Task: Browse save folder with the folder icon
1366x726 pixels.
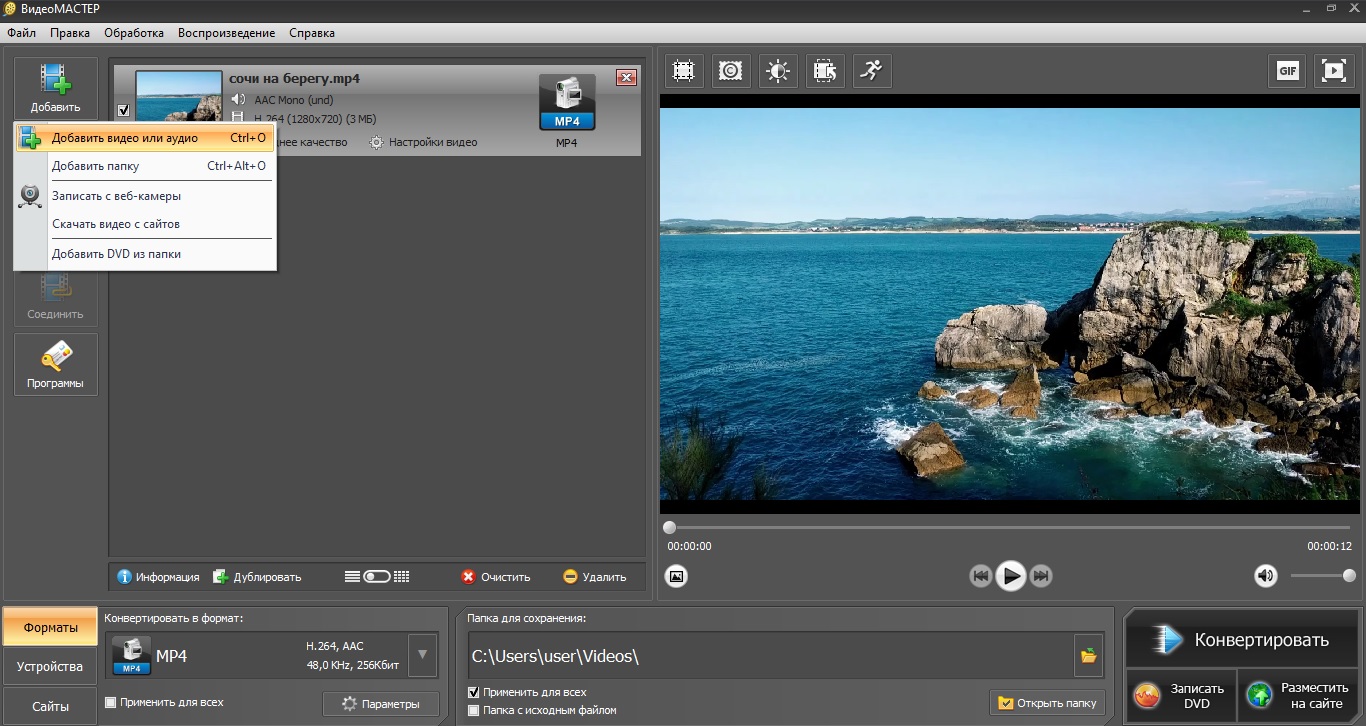Action: pos(1088,656)
